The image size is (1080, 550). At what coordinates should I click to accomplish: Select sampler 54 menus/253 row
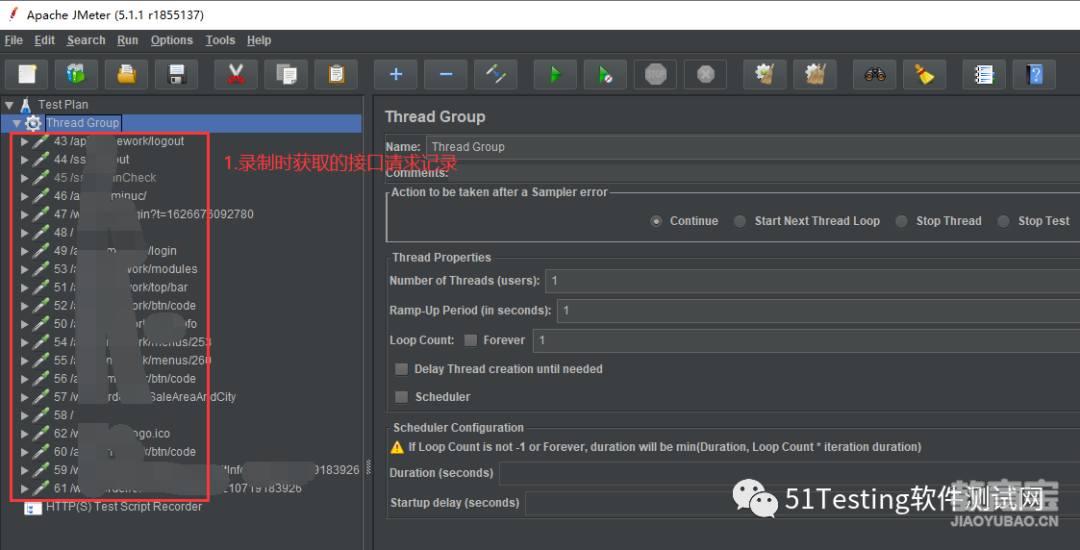point(132,342)
